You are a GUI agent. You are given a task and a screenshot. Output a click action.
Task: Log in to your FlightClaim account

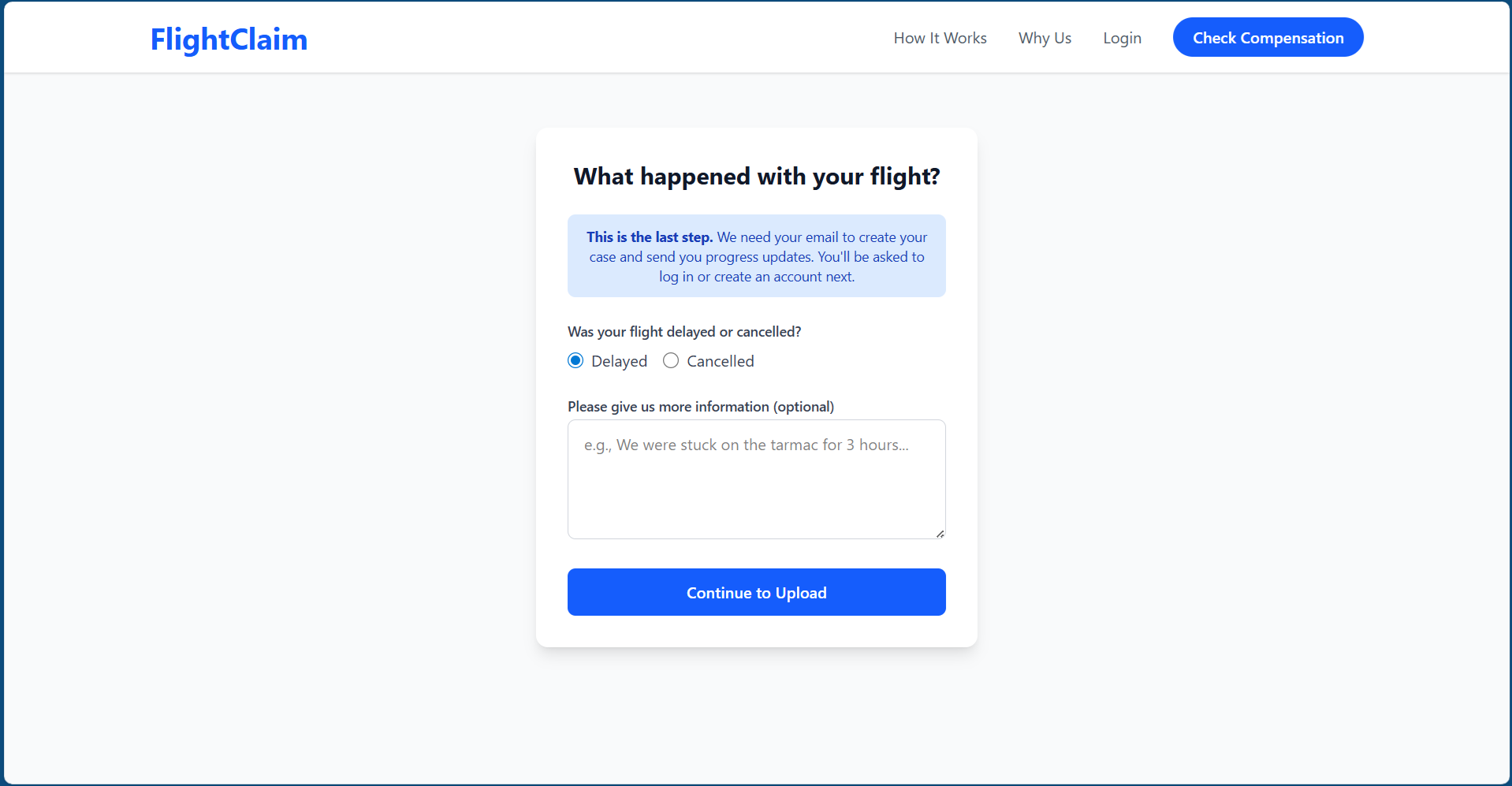tap(1121, 38)
